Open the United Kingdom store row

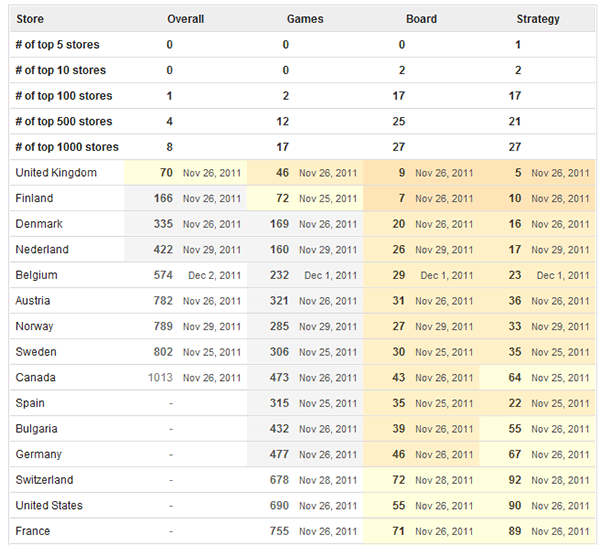coord(56,173)
